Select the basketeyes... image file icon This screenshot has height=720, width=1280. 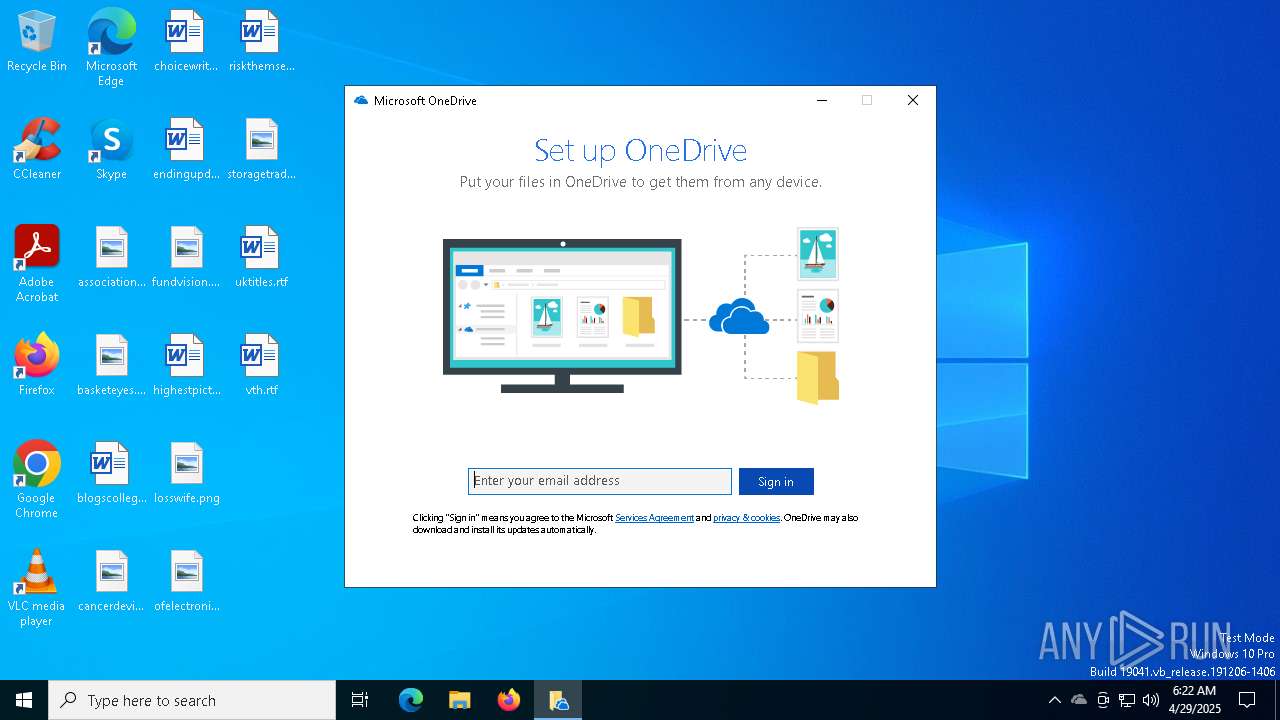coord(111,366)
